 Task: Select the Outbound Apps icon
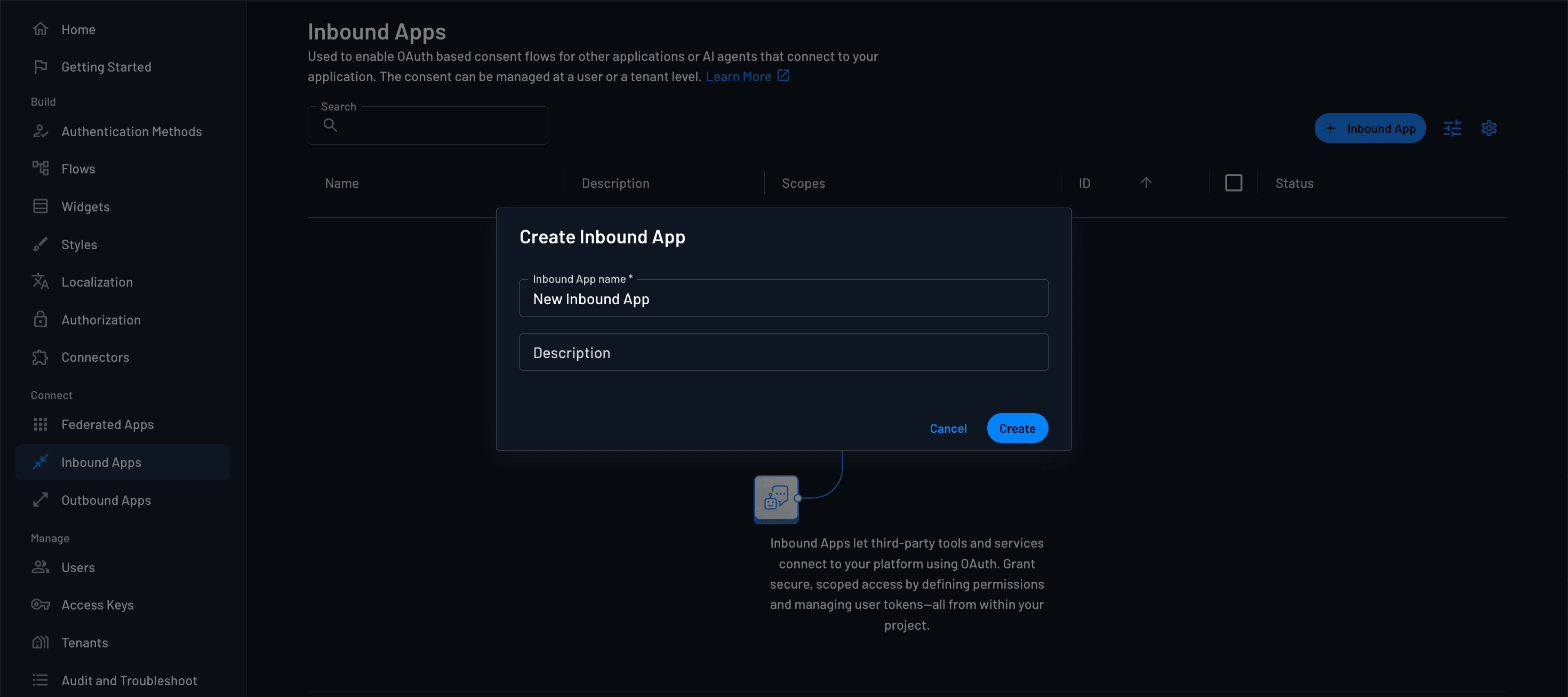point(40,500)
